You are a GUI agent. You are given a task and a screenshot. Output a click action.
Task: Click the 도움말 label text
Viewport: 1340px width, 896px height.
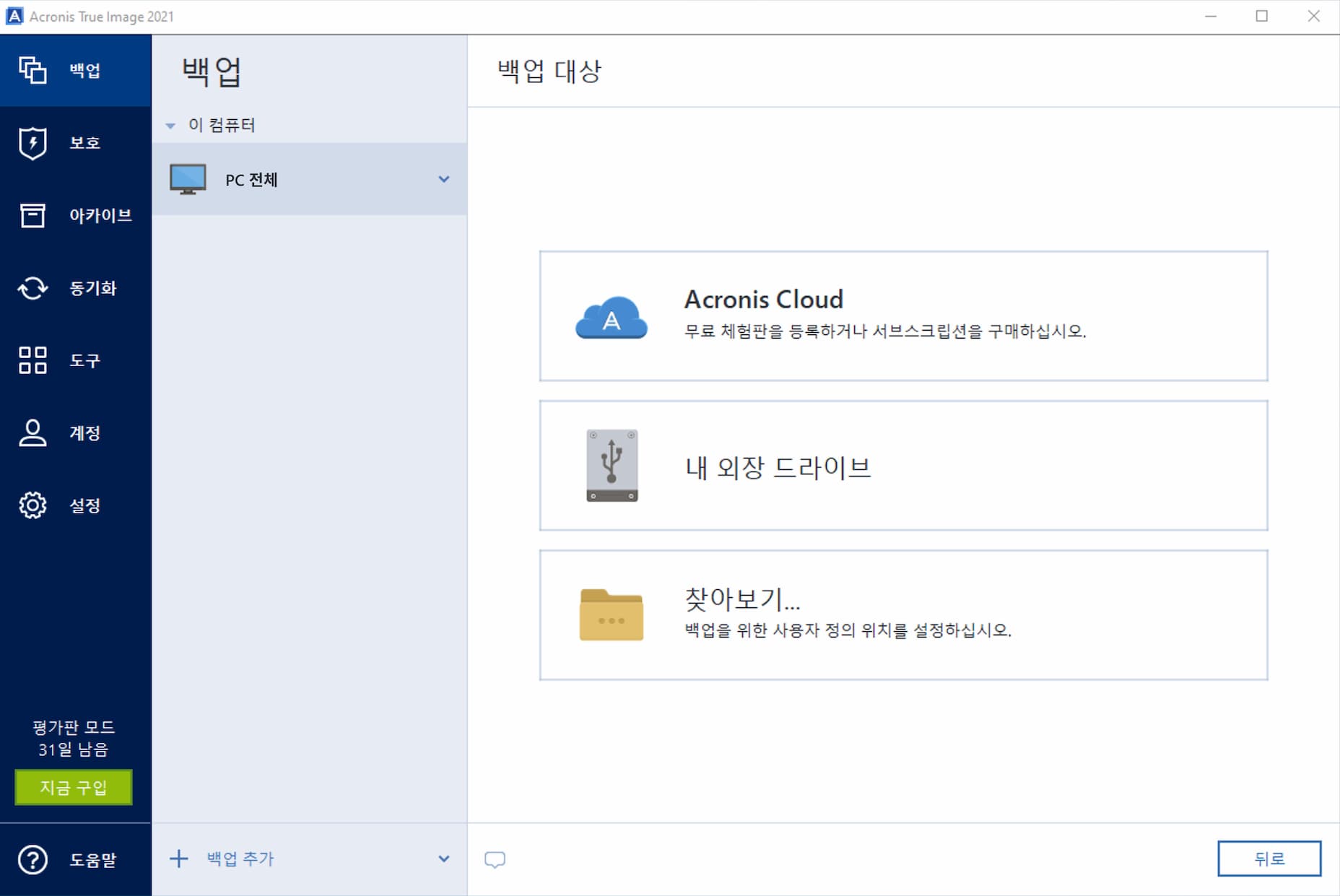pos(92,860)
